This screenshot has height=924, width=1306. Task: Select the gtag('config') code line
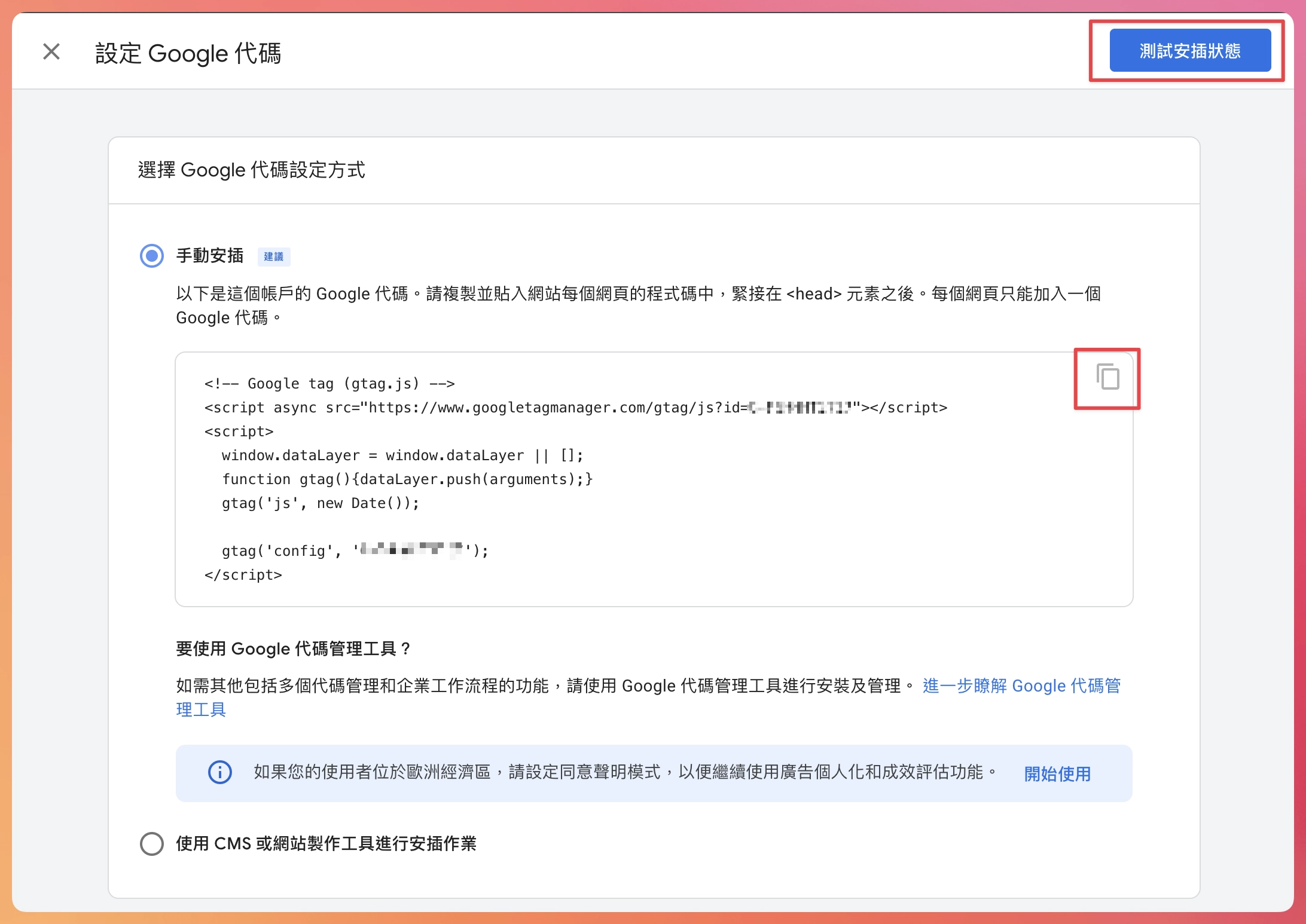354,550
